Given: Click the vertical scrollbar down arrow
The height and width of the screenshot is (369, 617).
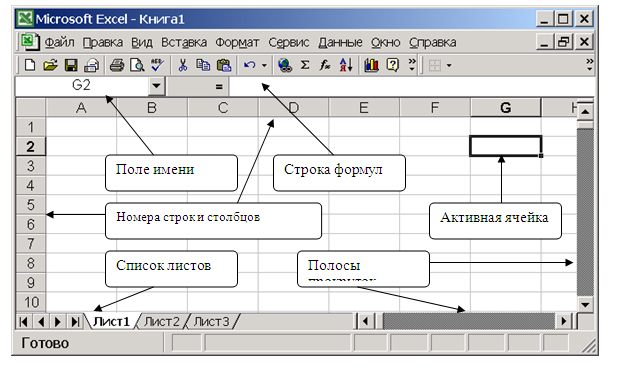Looking at the screenshot, I should (585, 304).
